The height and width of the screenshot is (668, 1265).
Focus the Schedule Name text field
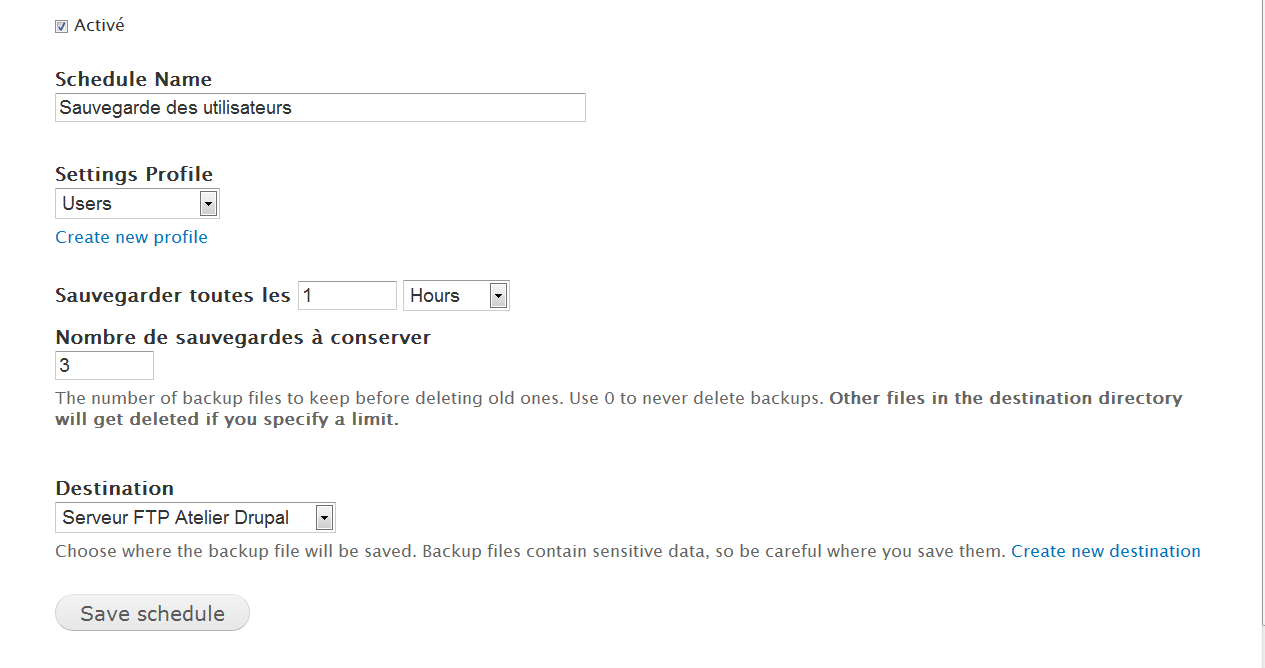coord(320,108)
